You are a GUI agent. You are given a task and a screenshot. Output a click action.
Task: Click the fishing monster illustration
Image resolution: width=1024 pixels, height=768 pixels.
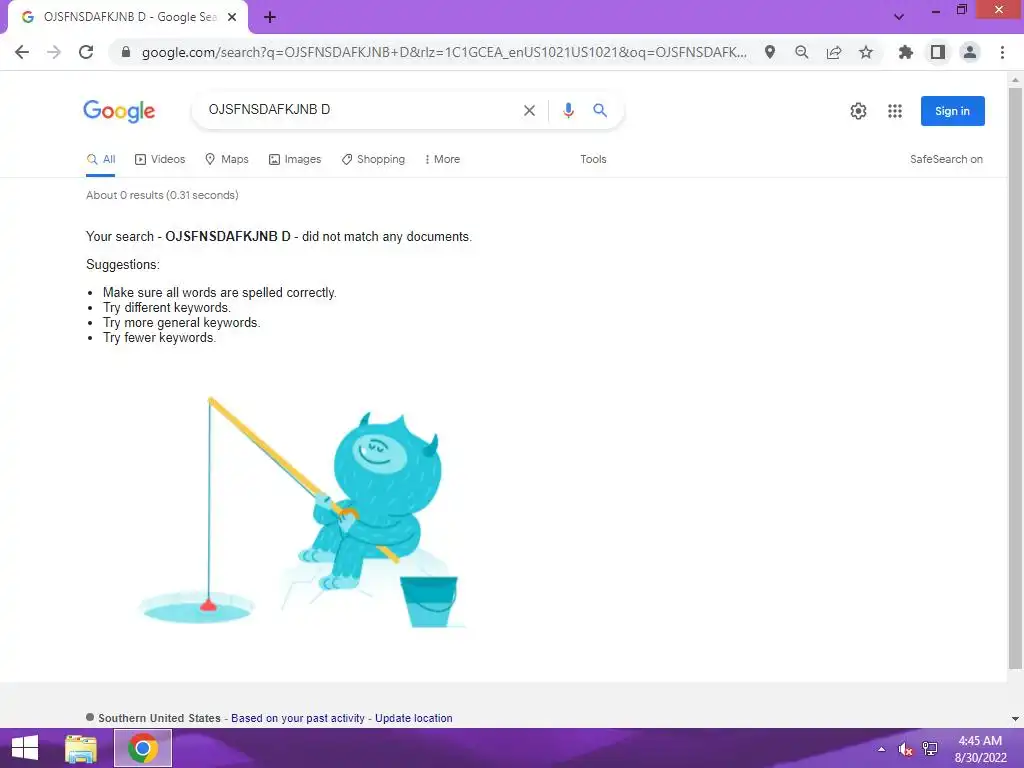(x=302, y=513)
